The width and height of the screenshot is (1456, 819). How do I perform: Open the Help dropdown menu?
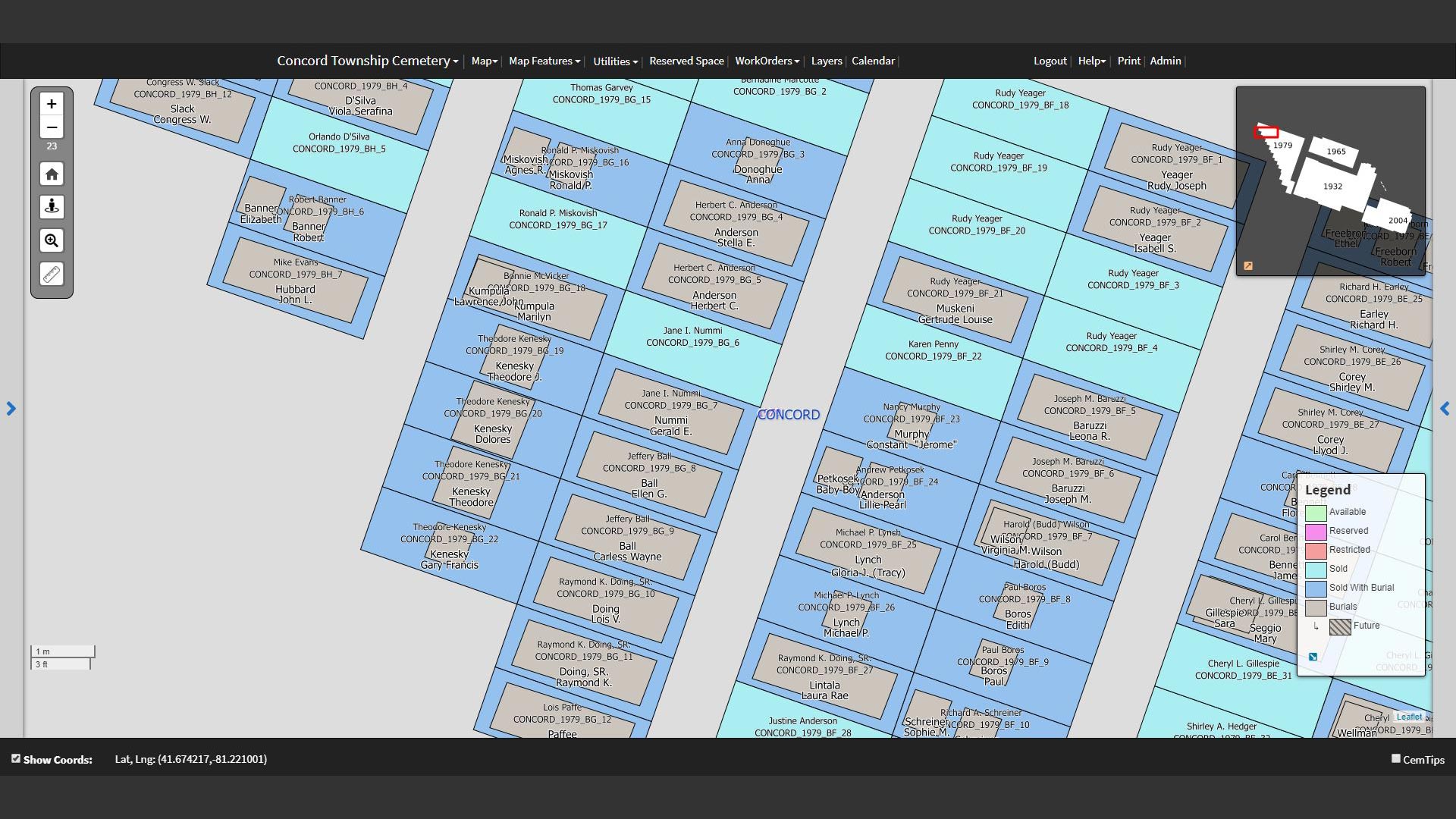[x=1092, y=61]
